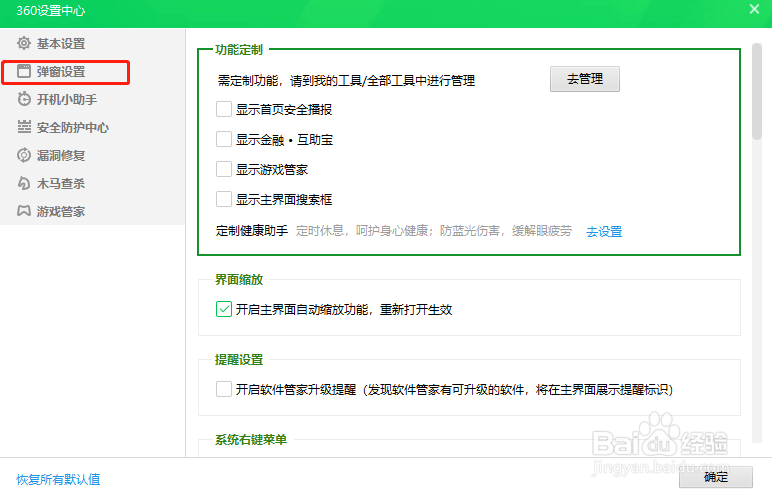Enable 显示金融·互助宝 checkbox
772x494 pixels.
click(224, 139)
